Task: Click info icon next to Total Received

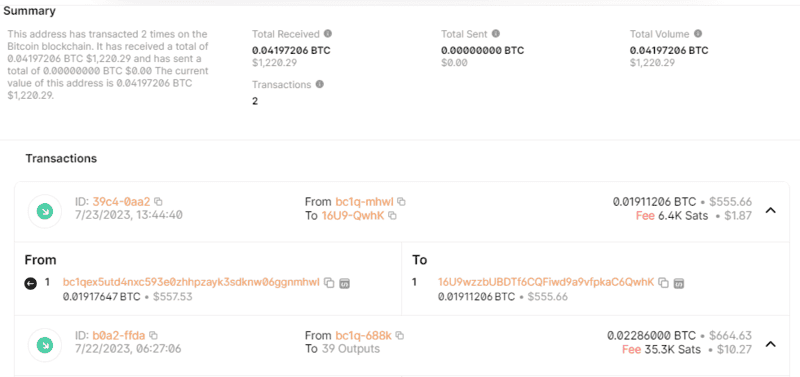Action: tap(328, 34)
